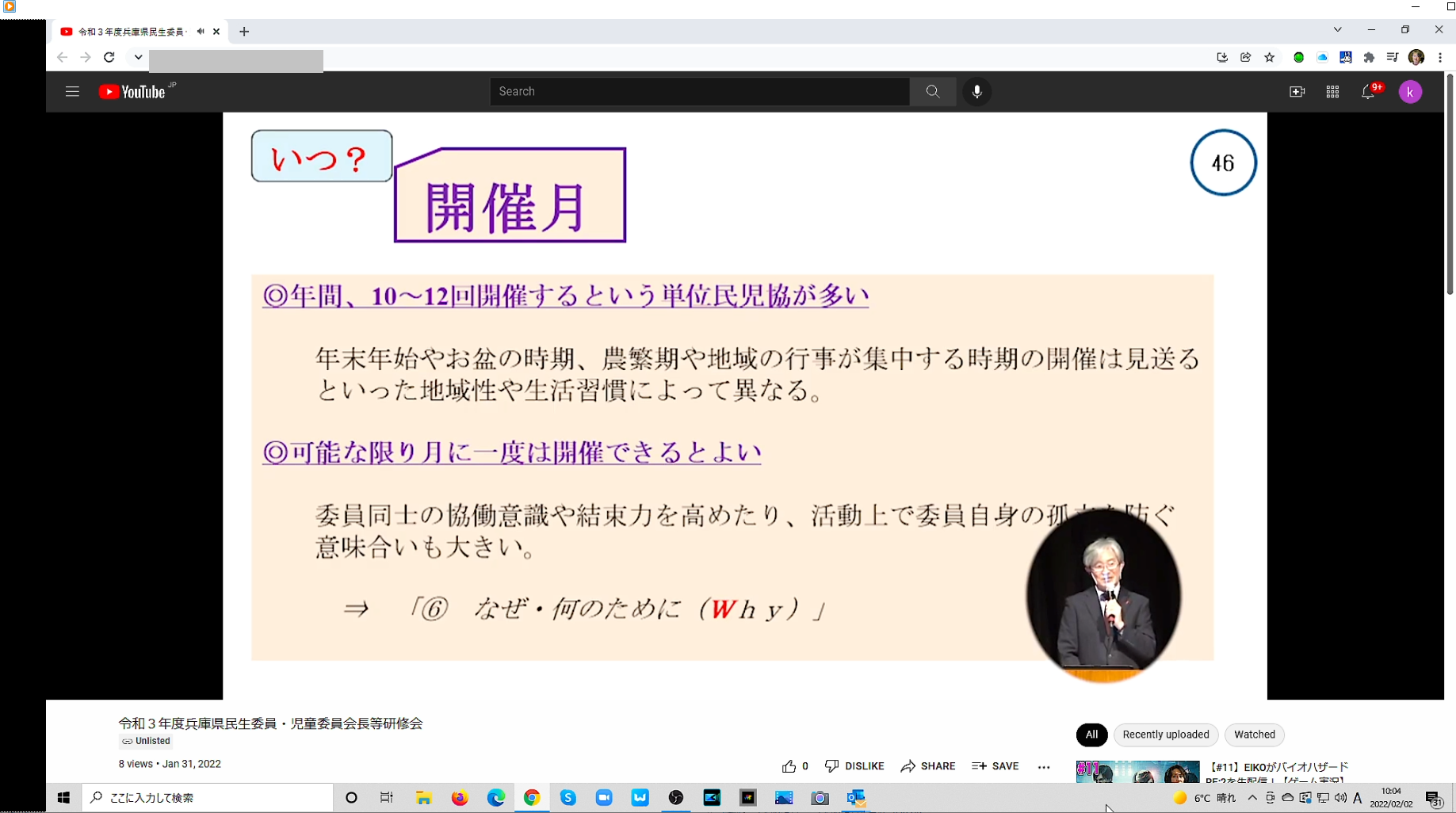
Task: Open the purple k account avatar
Action: pyautogui.click(x=1410, y=92)
